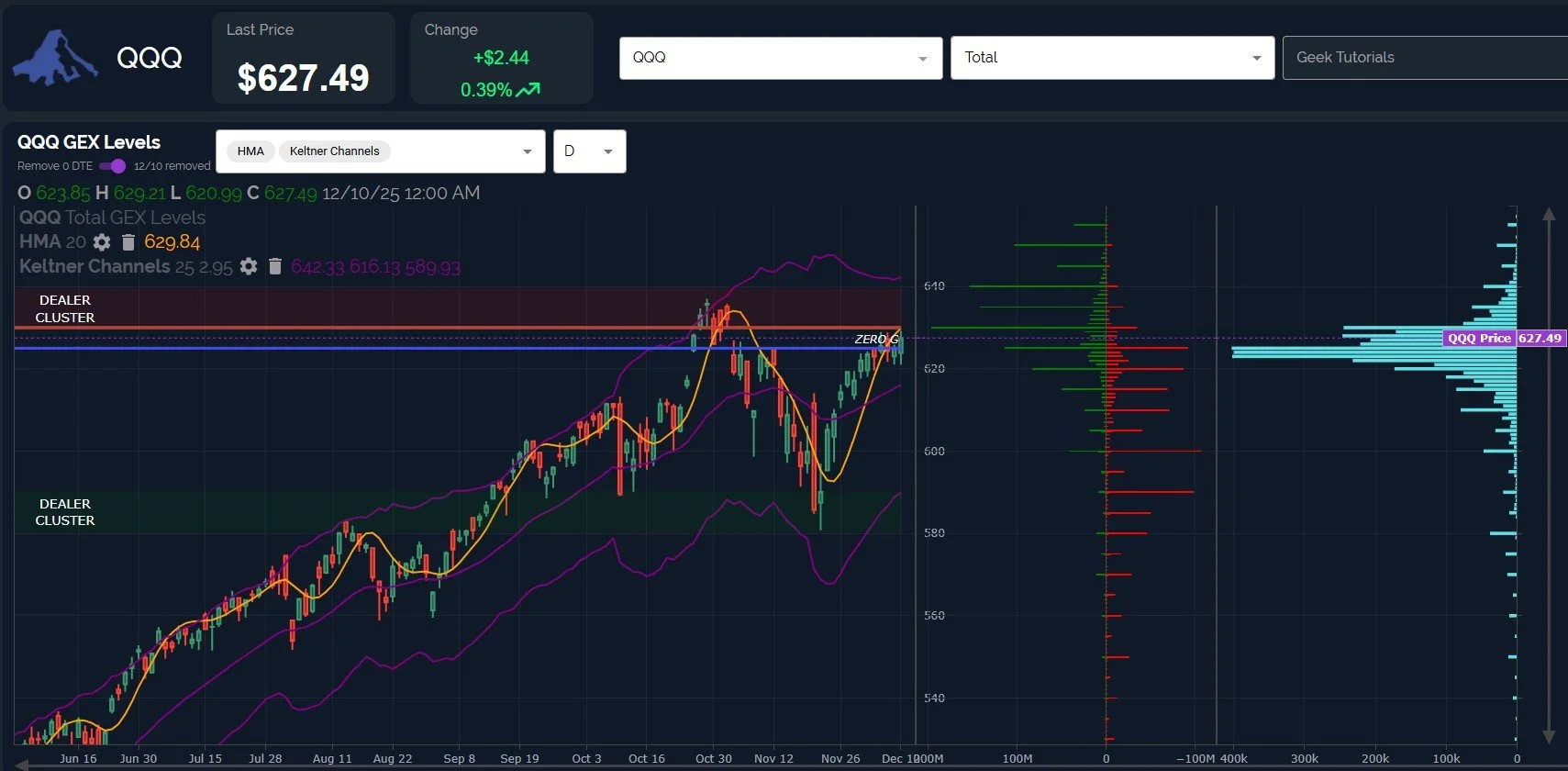
Task: Click the large QQQ ticker title
Action: 150,58
